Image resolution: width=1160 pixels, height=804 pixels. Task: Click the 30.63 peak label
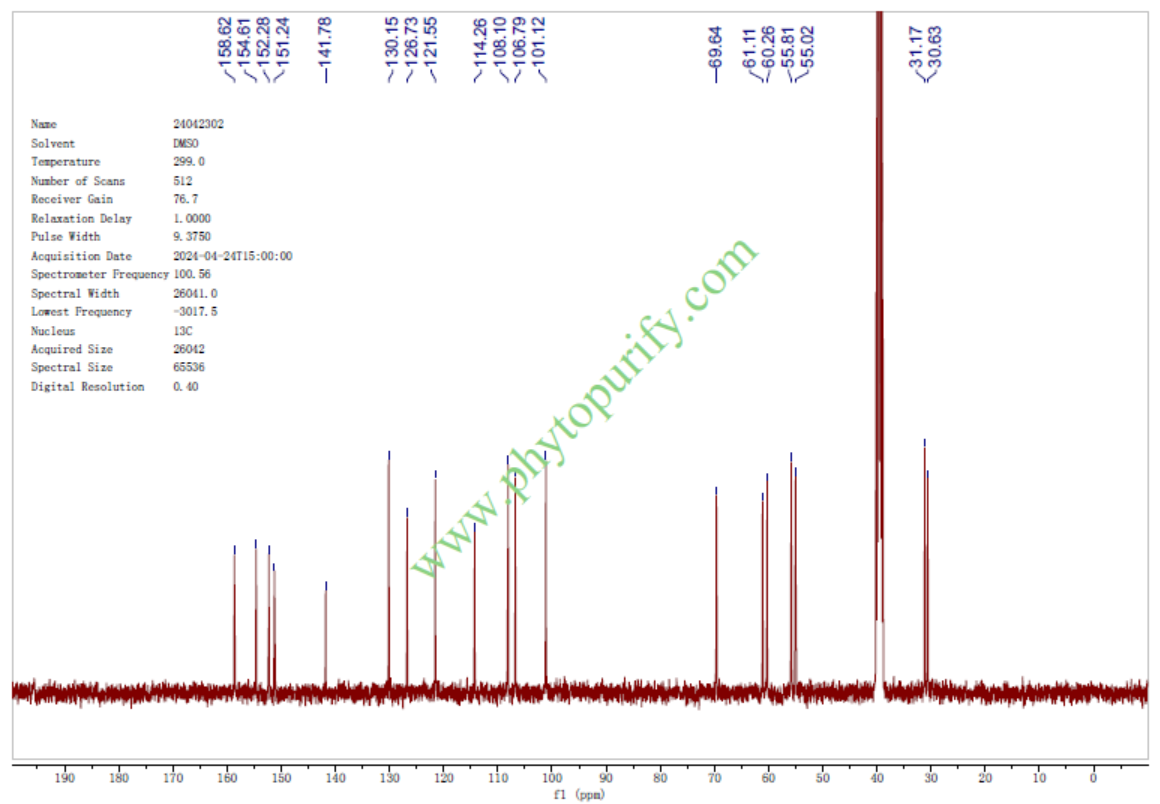[x=935, y=46]
